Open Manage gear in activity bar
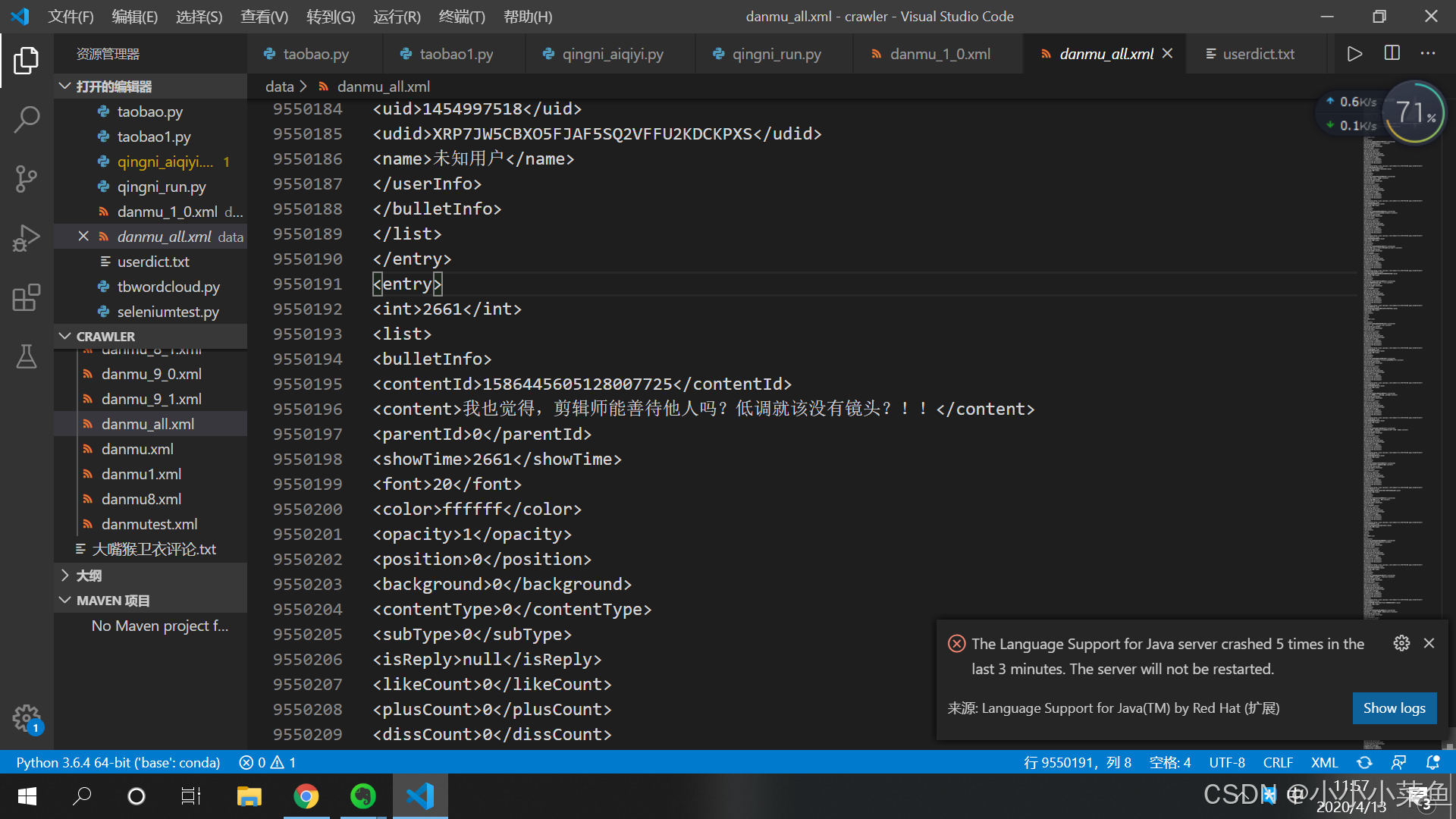This screenshot has width=1456, height=819. [x=27, y=717]
